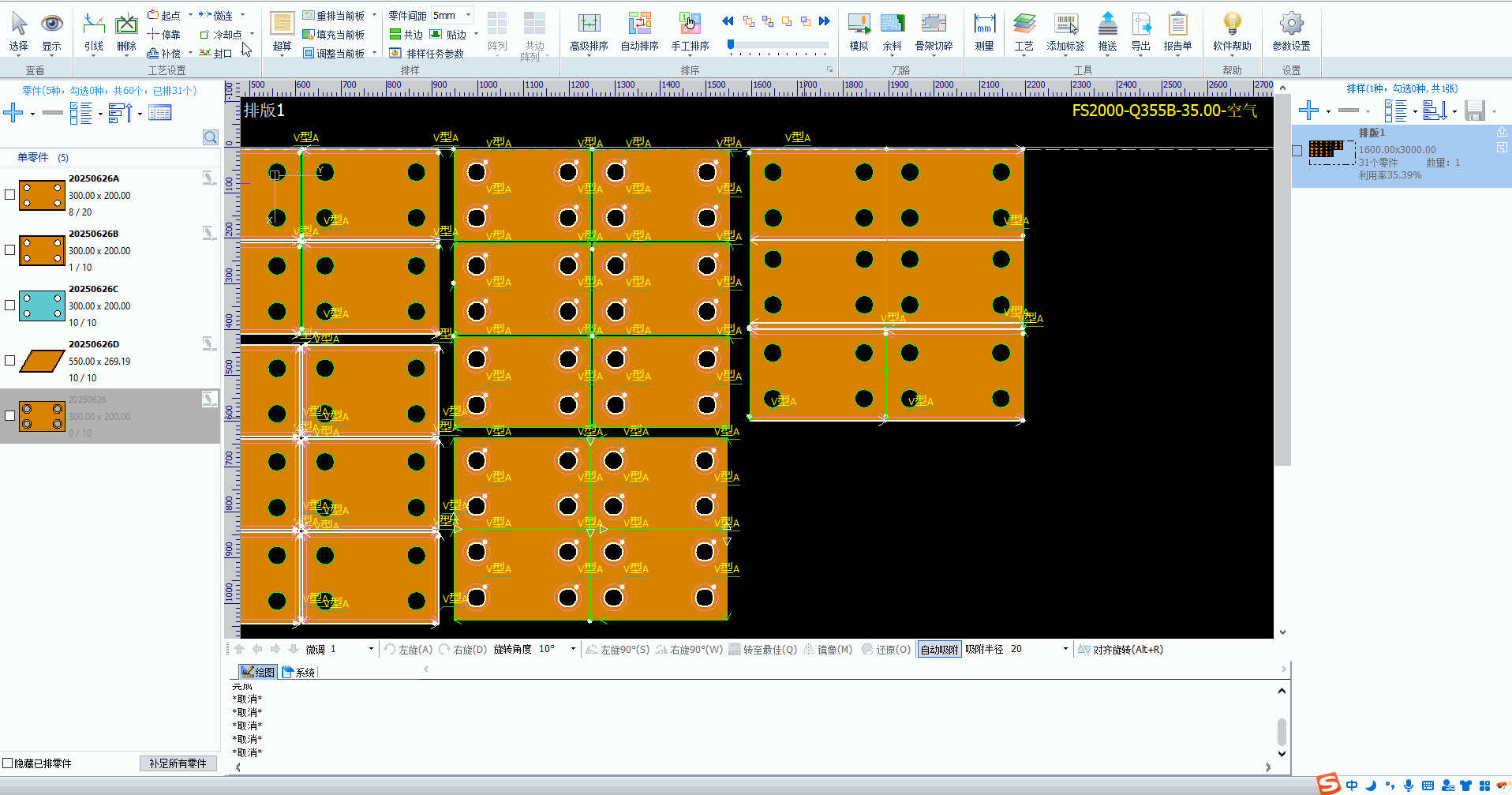The image size is (1512, 795).
Task: Expand the 零件间距 5mm dropdown
Action: [x=468, y=15]
